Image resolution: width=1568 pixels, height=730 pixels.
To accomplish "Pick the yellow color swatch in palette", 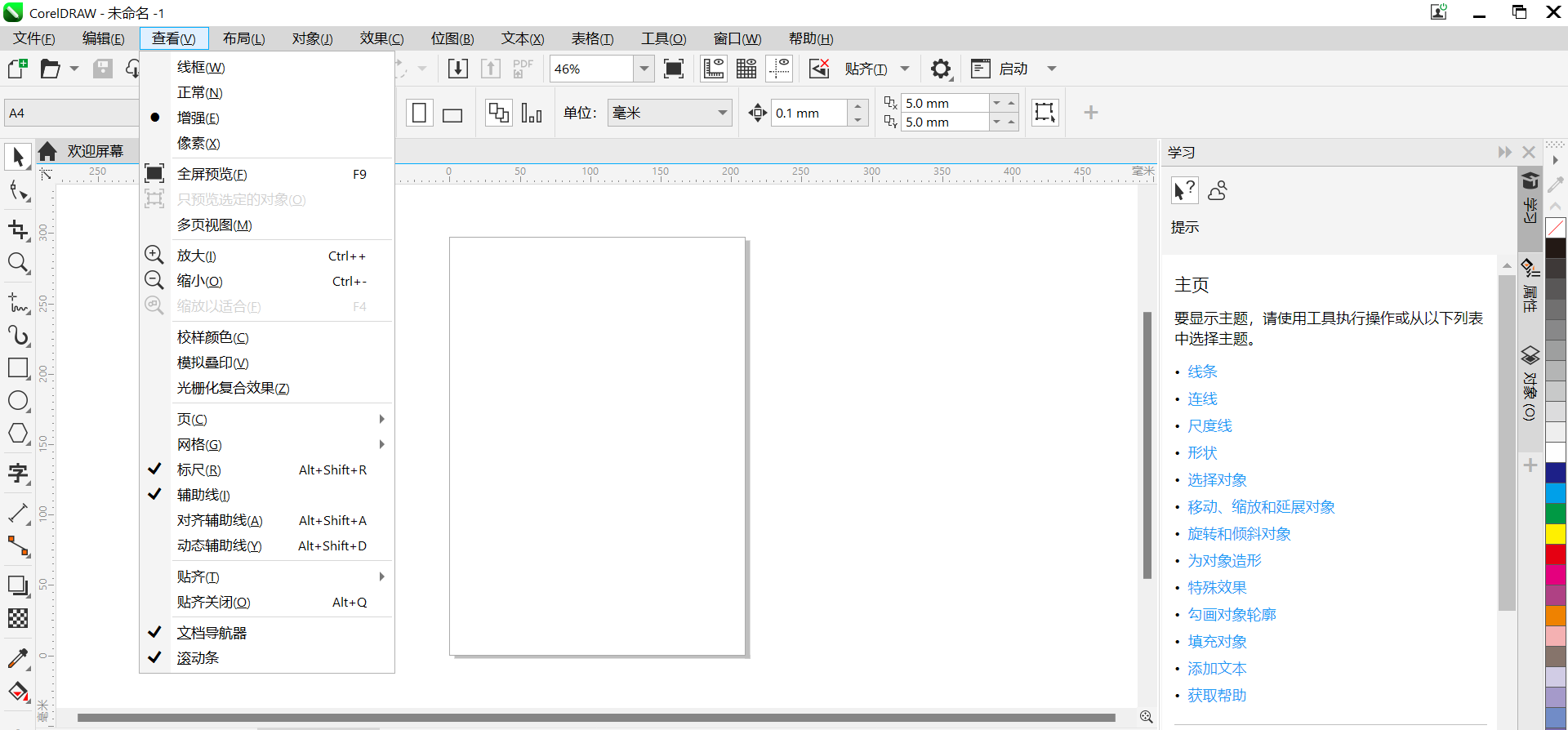I will point(1556,534).
